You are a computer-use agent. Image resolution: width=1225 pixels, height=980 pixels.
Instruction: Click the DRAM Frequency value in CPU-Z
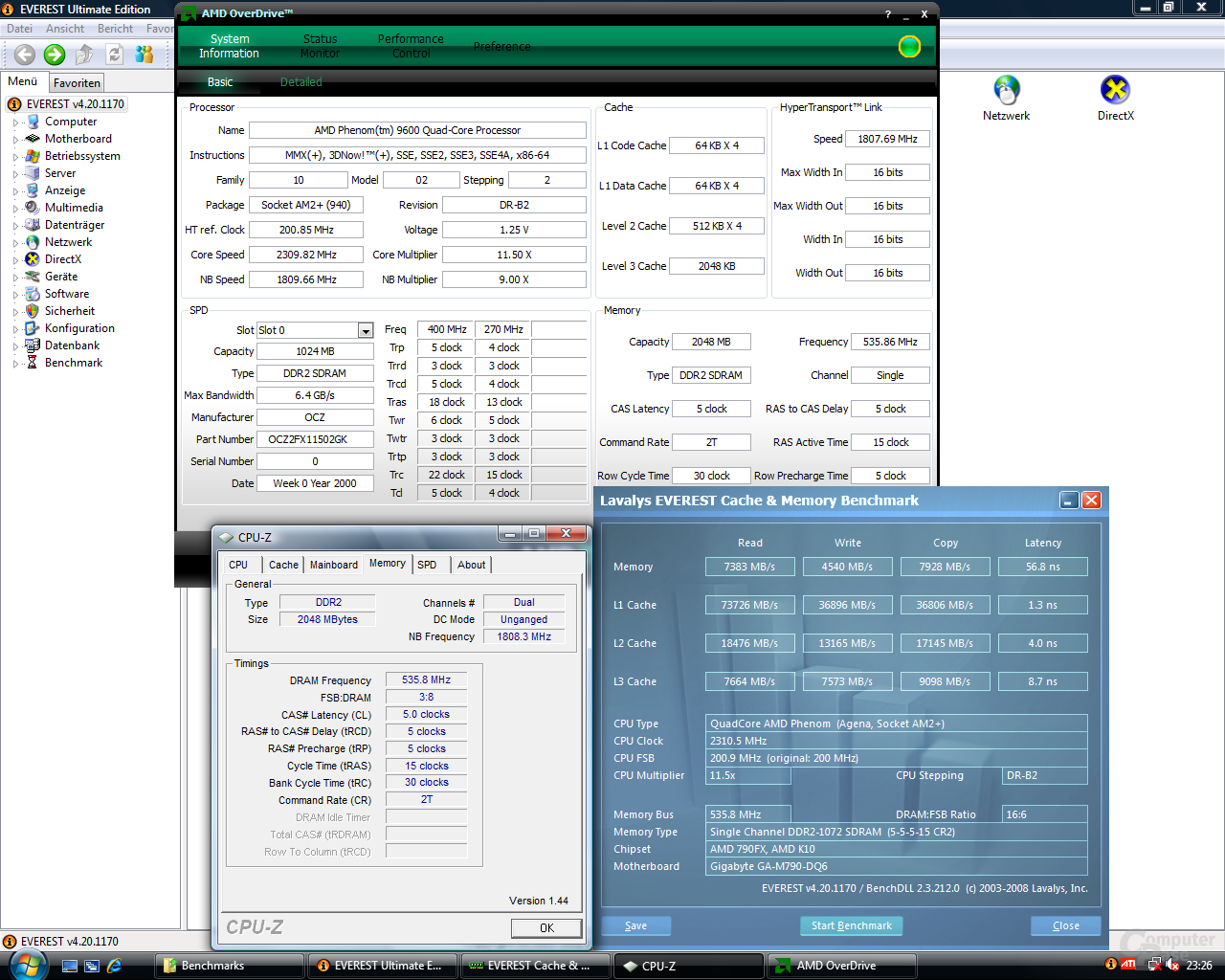[426, 679]
